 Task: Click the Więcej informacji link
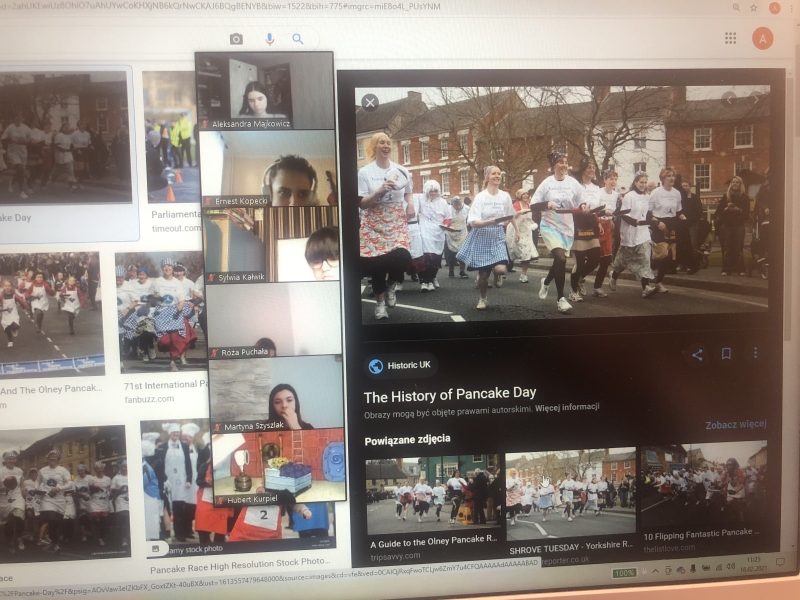pos(567,408)
